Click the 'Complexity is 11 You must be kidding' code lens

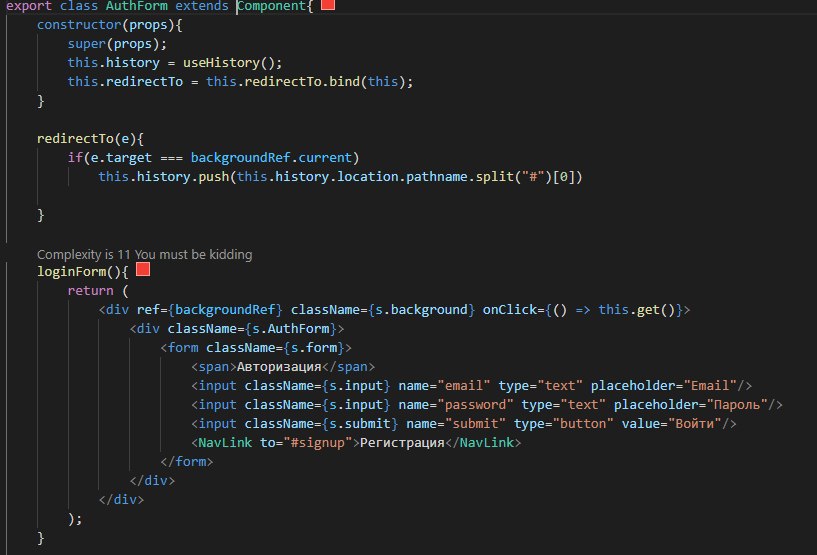pyautogui.click(x=144, y=254)
